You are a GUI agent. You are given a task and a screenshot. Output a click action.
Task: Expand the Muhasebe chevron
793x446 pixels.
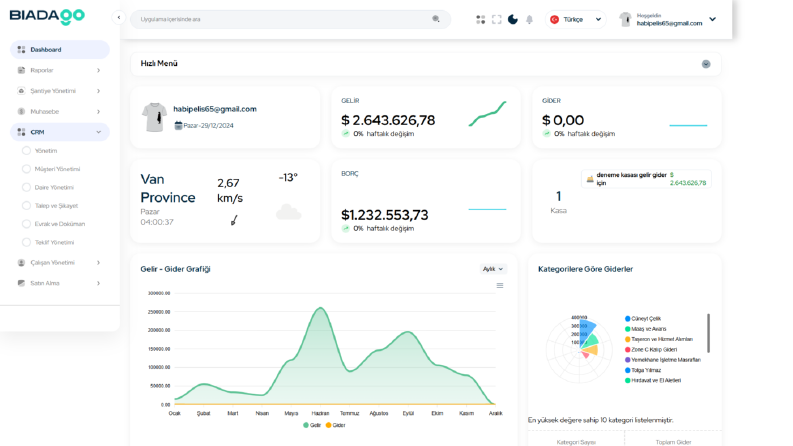(x=98, y=111)
